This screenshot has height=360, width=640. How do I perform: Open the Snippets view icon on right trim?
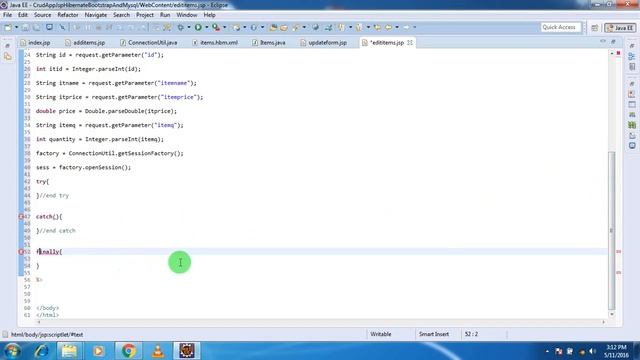click(632, 136)
